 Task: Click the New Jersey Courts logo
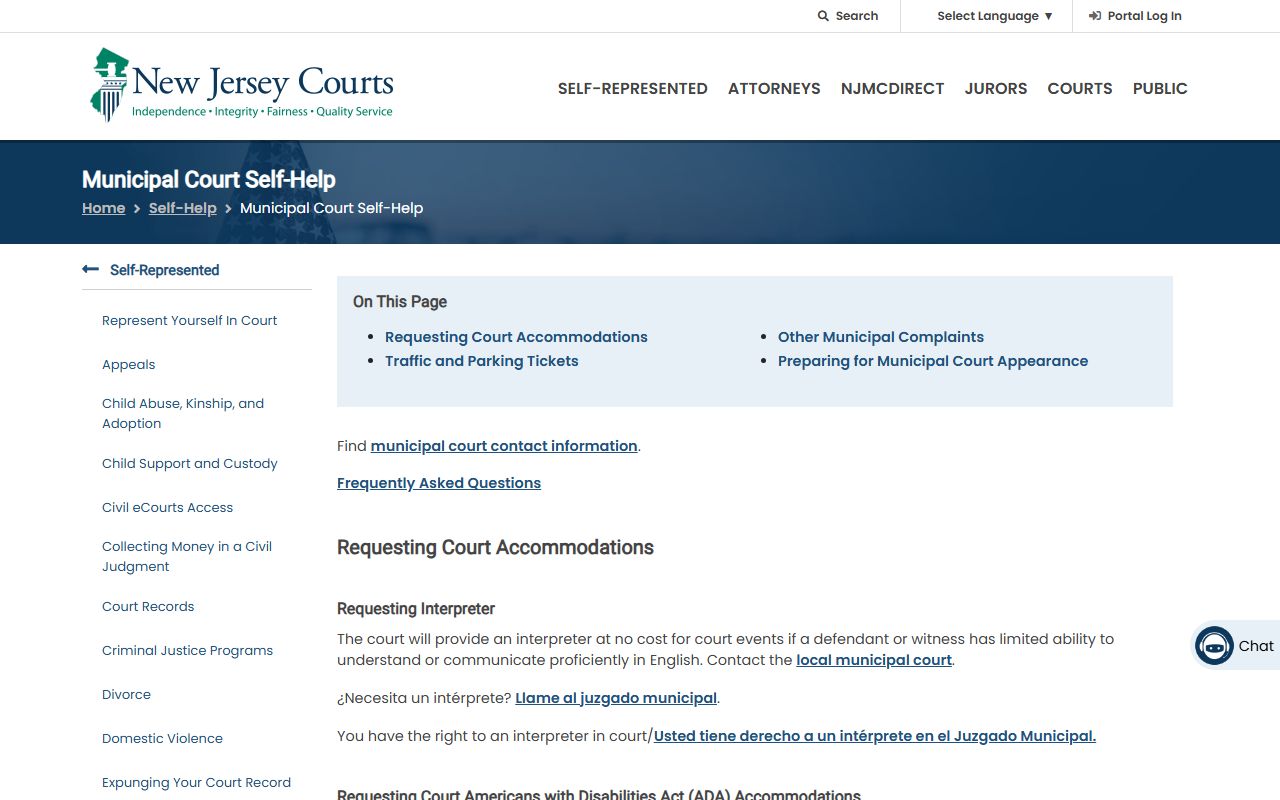[242, 86]
